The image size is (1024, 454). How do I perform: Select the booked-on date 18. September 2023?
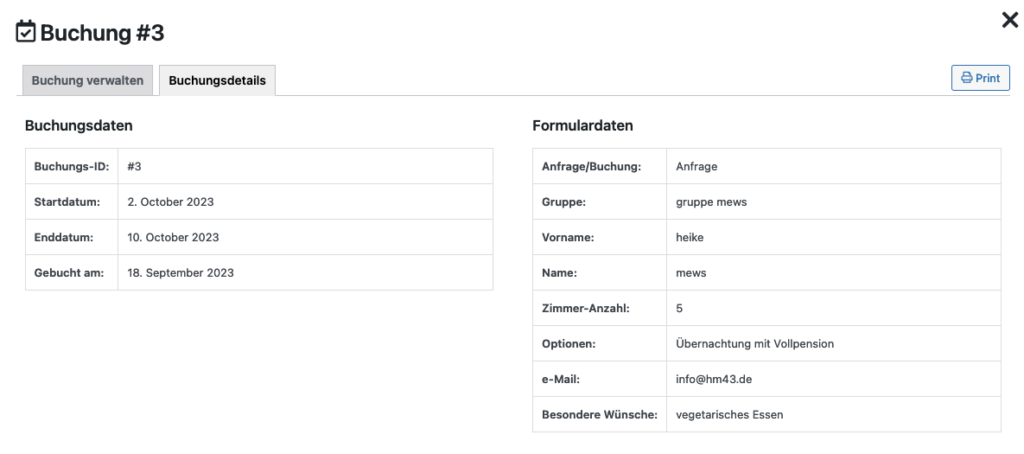coord(181,272)
